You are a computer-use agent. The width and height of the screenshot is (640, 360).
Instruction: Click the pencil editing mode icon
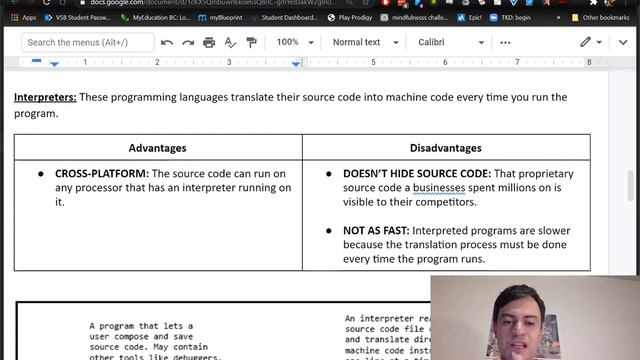click(586, 42)
